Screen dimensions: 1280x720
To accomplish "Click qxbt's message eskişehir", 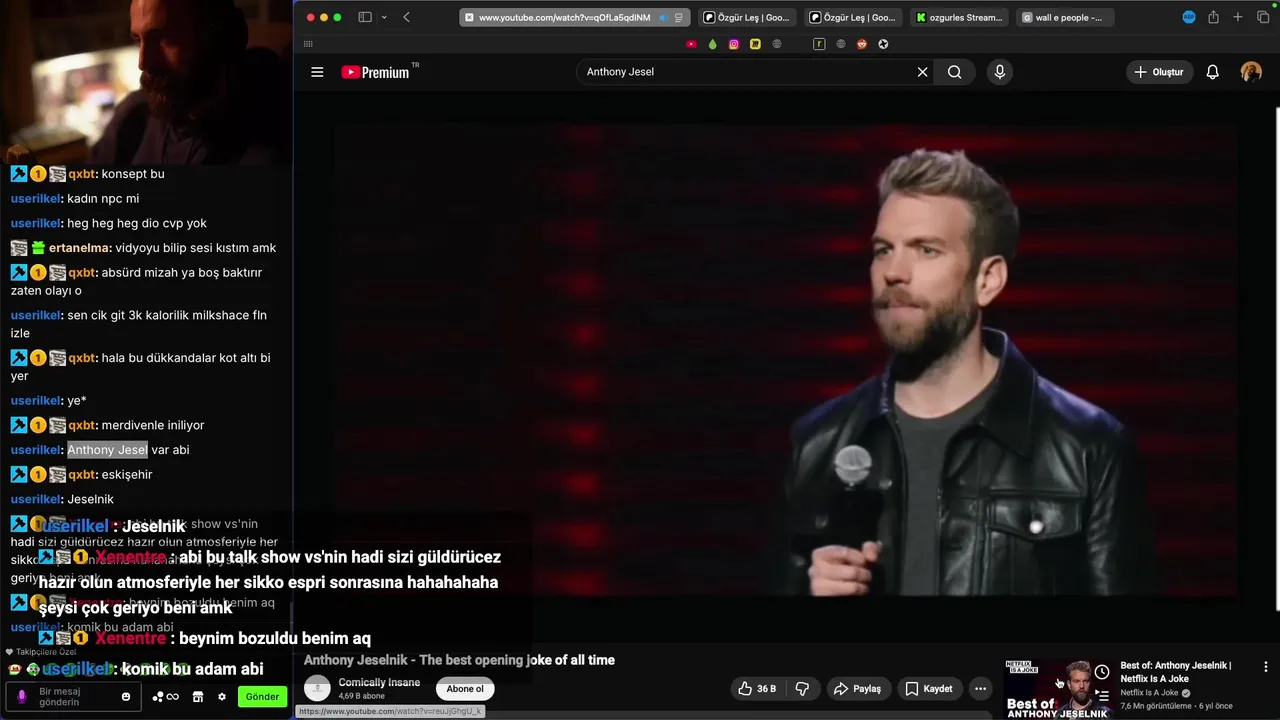I will click(x=127, y=475).
